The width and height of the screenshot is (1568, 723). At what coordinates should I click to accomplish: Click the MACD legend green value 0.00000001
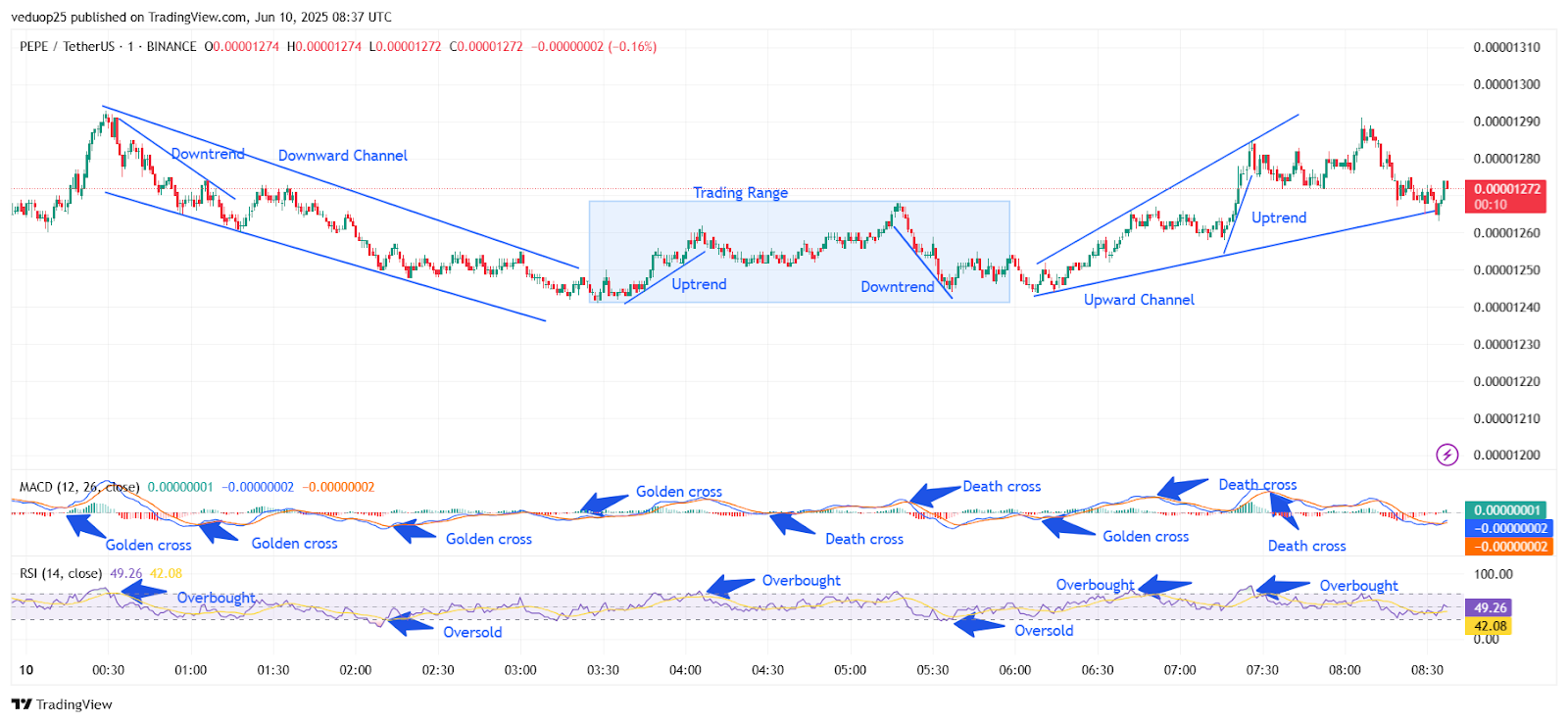click(180, 487)
